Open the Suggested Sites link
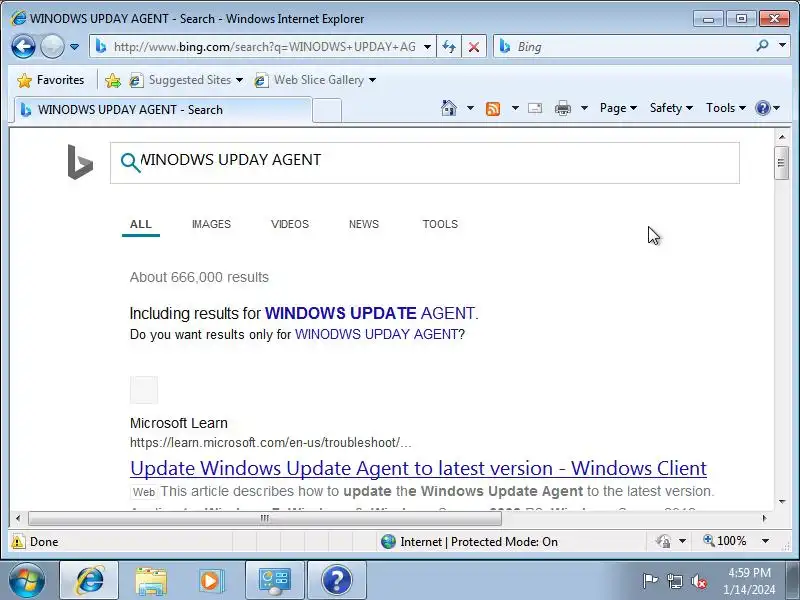 186,80
